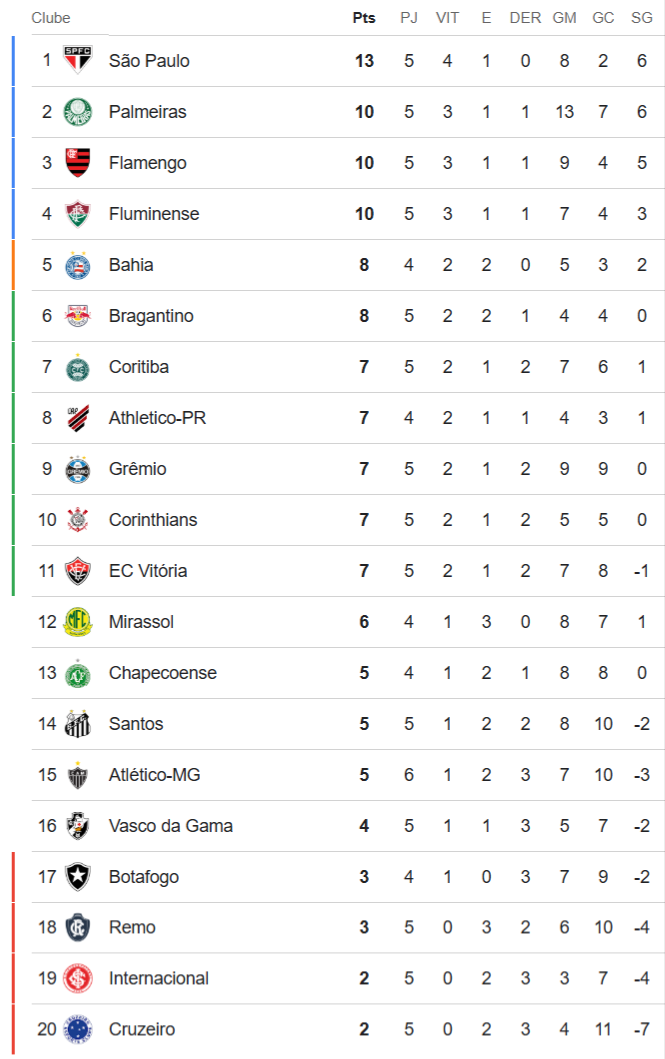Select the Flamengo crest icon
The image size is (665, 1059).
coord(77,163)
